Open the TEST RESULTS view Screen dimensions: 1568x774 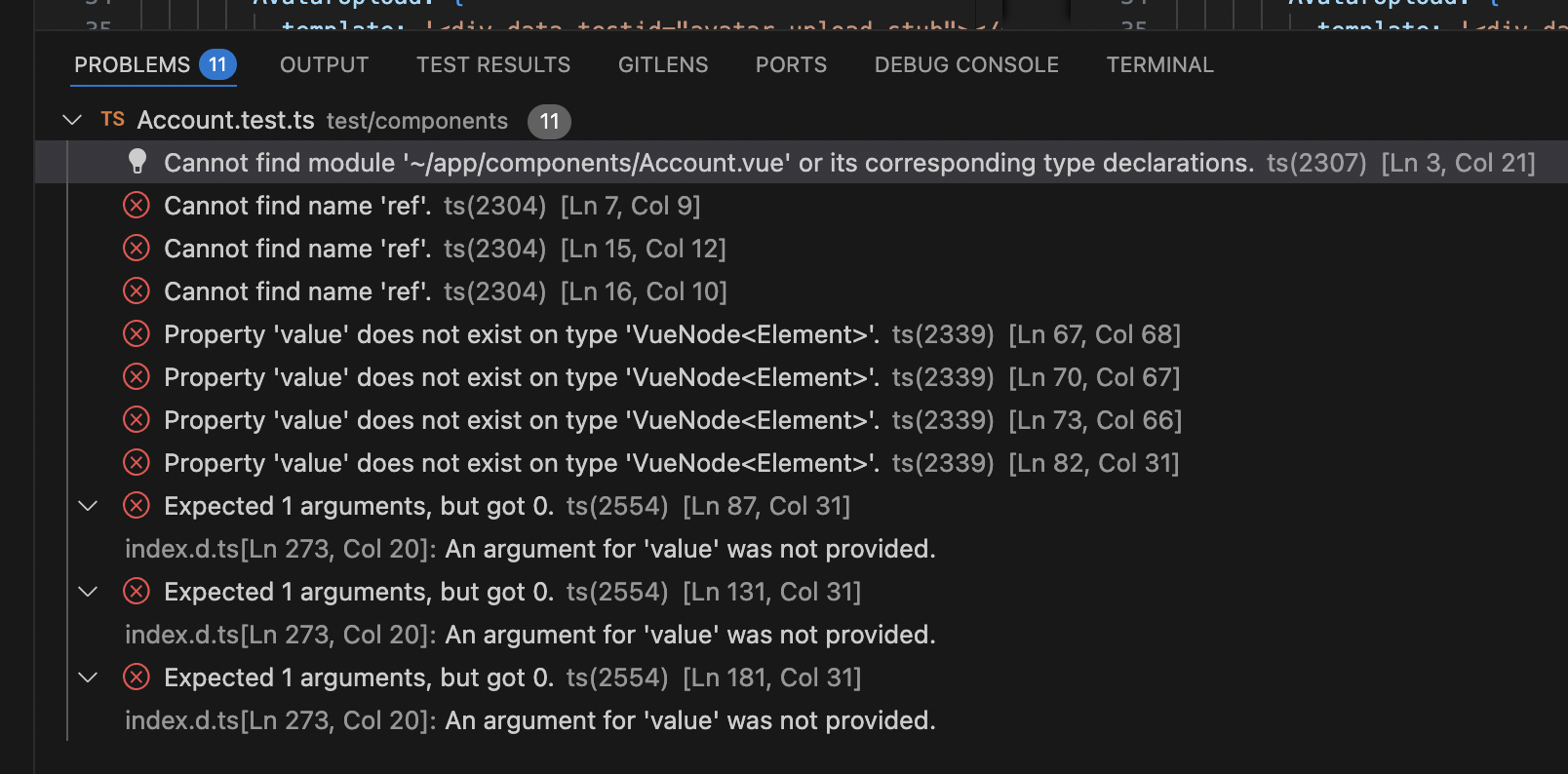493,64
